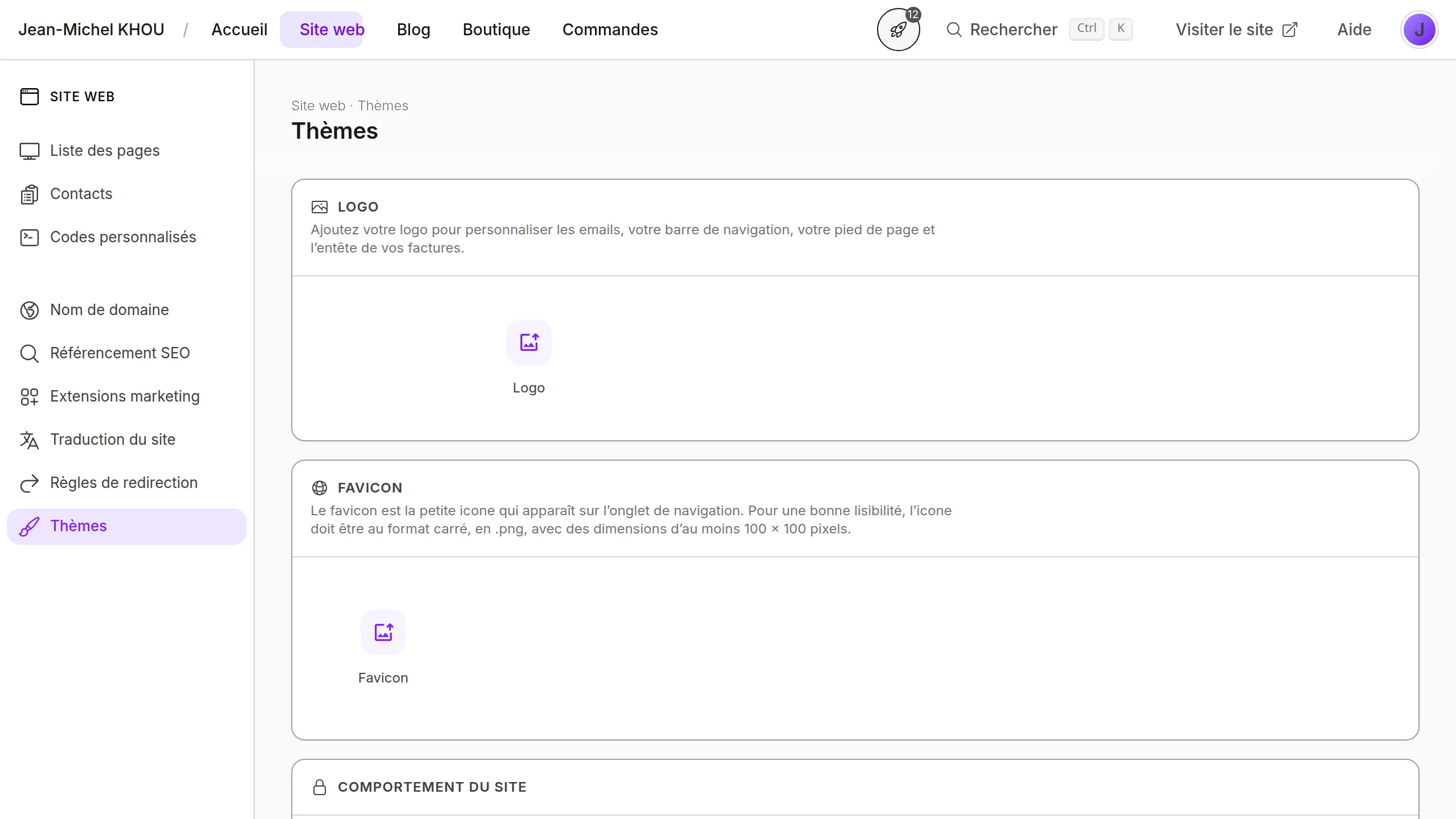Click the external link icon next to Visiter le site

tap(1290, 30)
